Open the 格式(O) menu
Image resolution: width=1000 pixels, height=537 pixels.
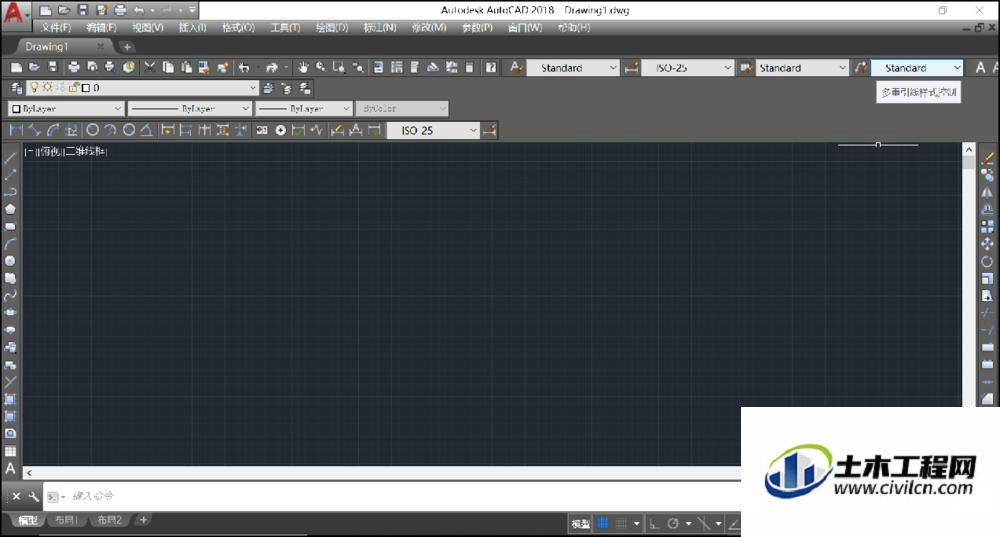(x=238, y=27)
